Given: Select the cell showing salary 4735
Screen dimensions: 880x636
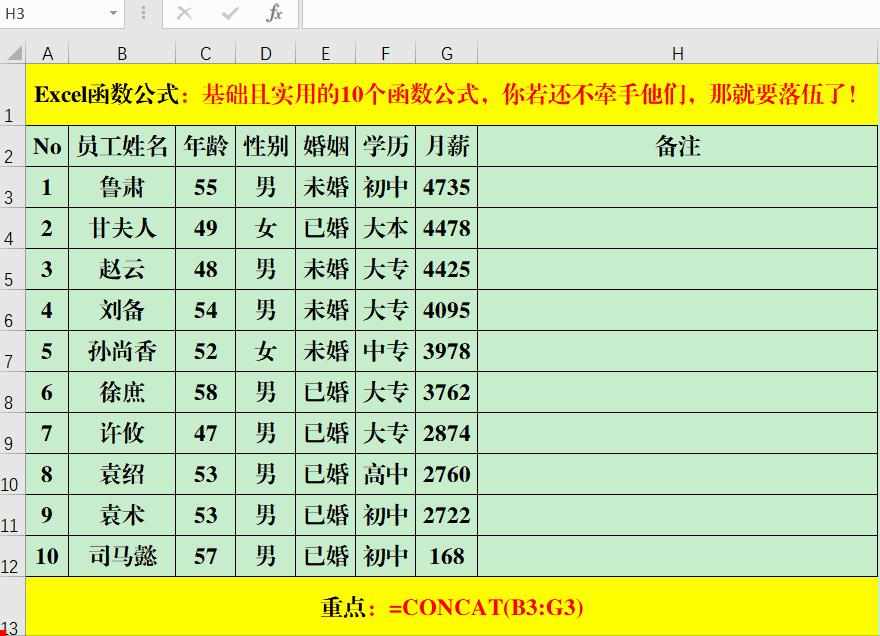Looking at the screenshot, I should 446,187.
